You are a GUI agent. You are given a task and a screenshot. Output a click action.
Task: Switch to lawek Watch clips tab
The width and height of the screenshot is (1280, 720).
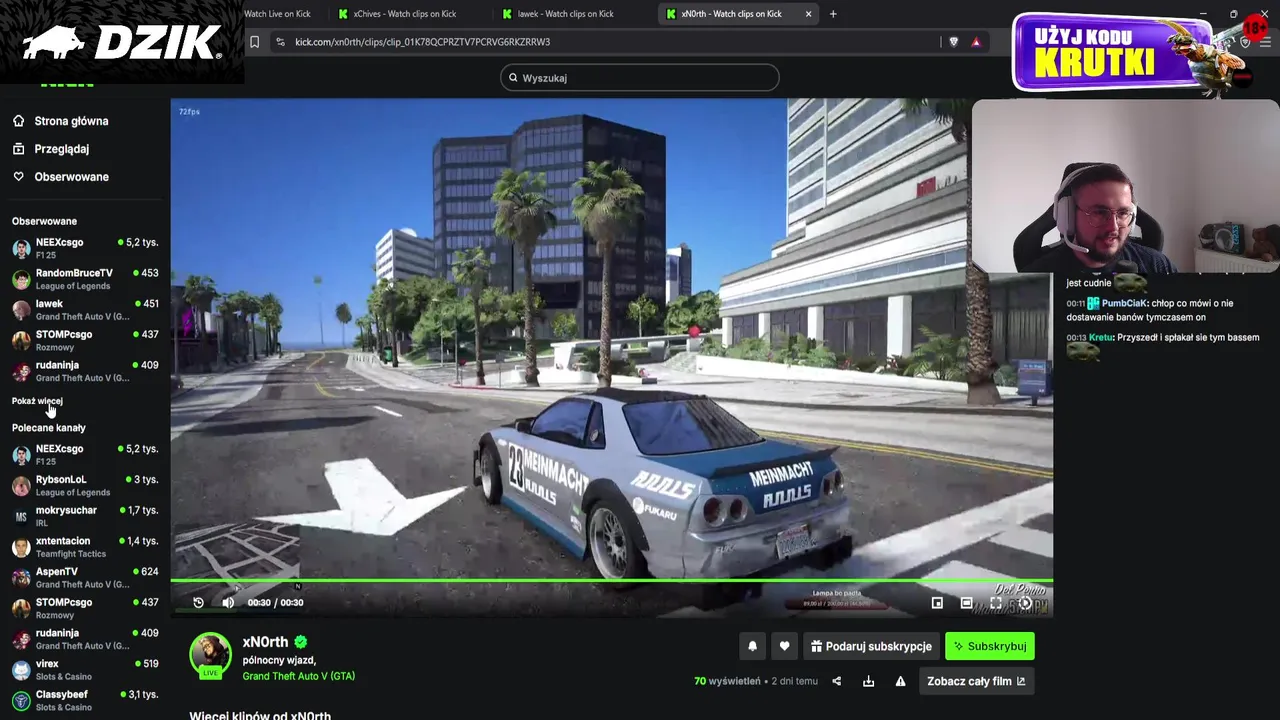pos(565,14)
